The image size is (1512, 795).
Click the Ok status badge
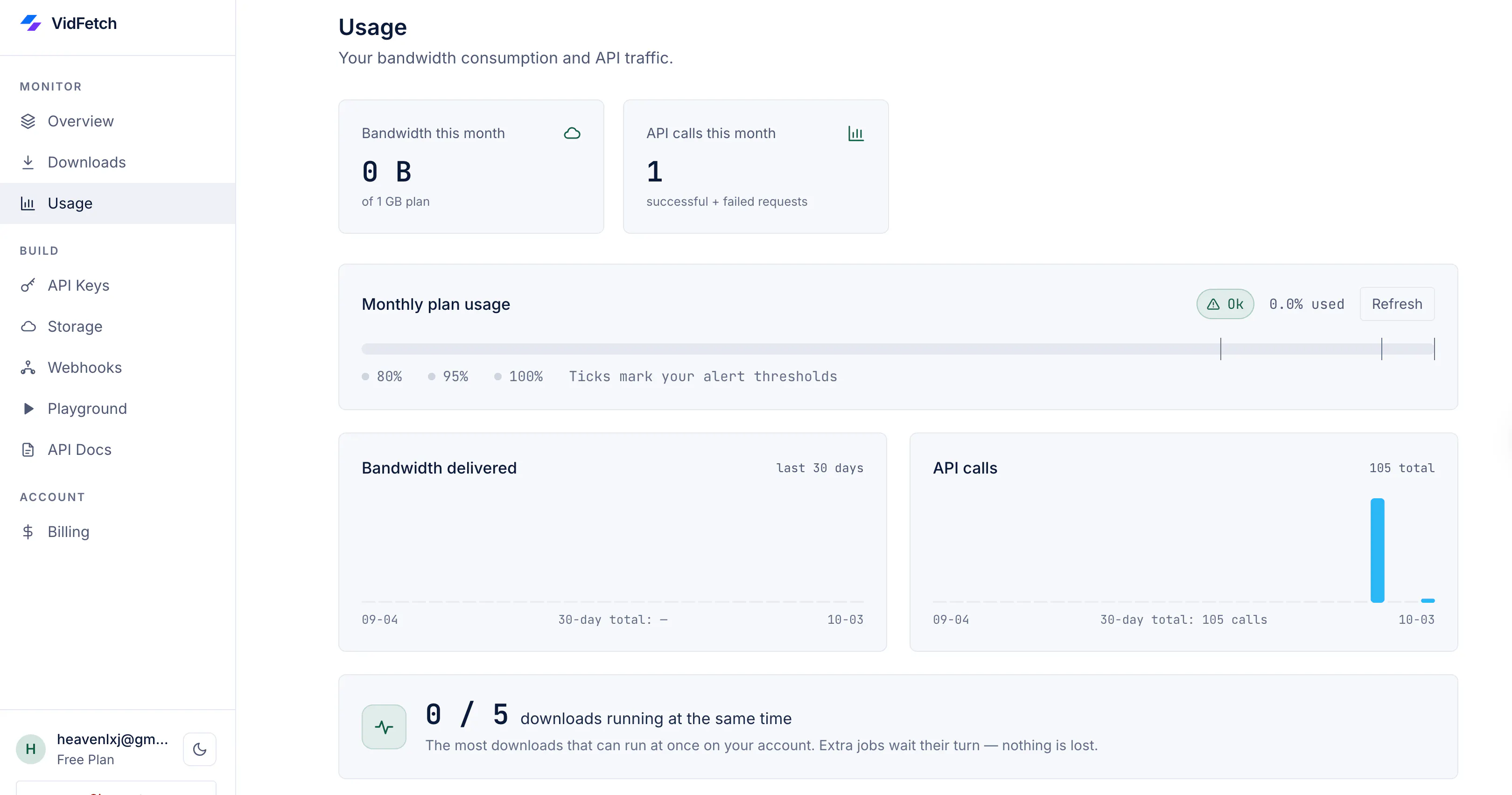point(1225,304)
